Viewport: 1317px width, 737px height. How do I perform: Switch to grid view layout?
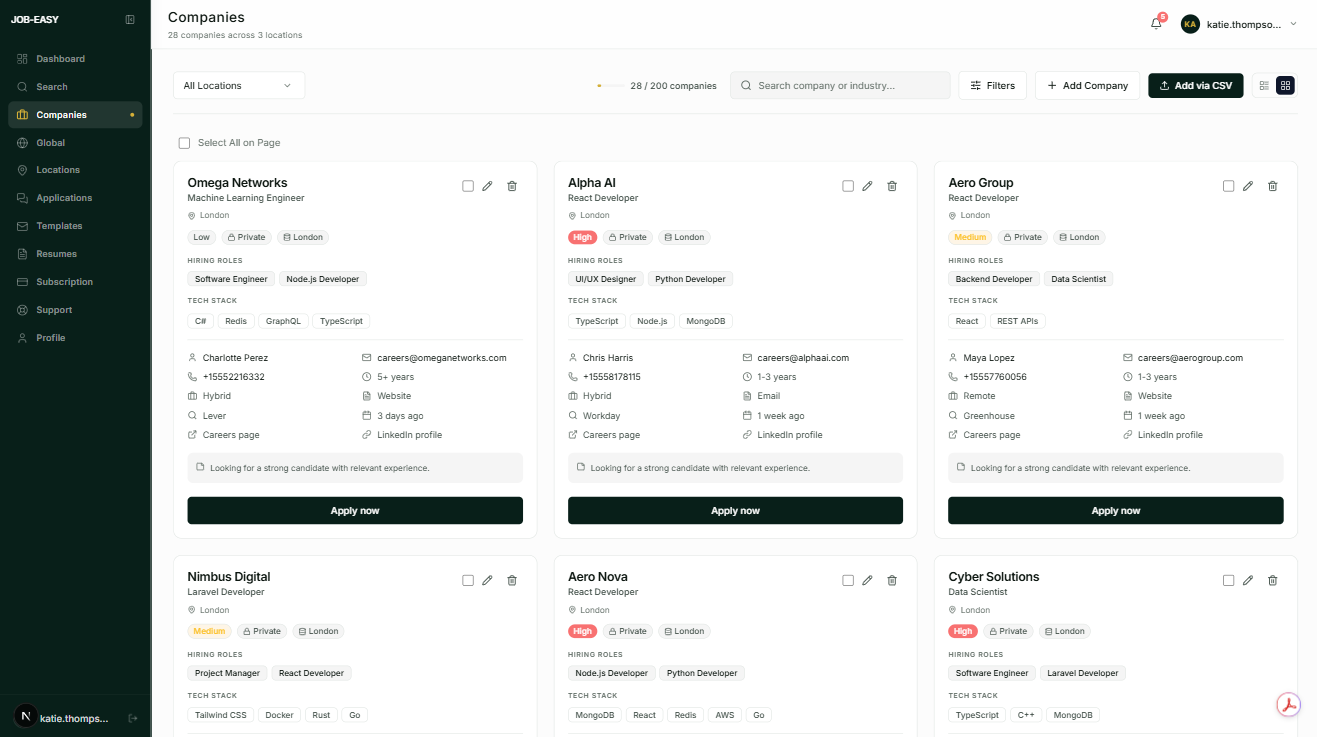coord(1285,86)
